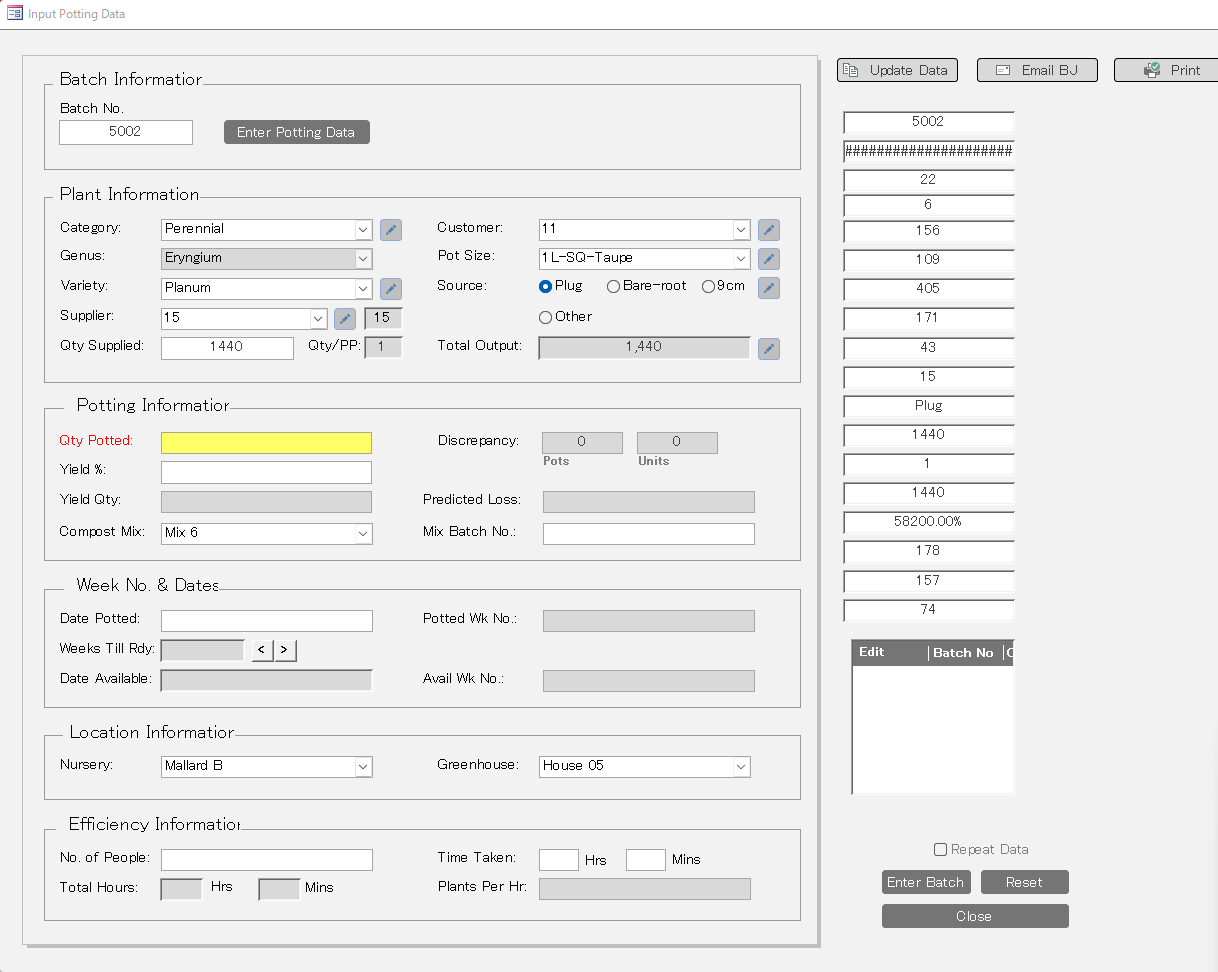Screen dimensions: 1218x972
Task: Click the pencil edit icon beside Source options
Action: click(768, 288)
